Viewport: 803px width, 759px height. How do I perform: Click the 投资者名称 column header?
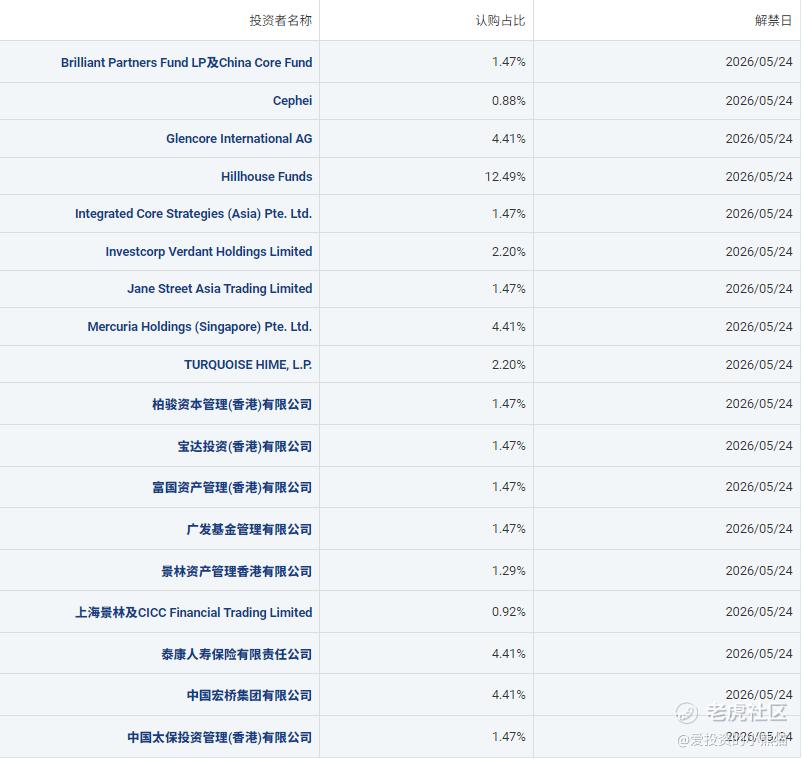tap(281, 20)
